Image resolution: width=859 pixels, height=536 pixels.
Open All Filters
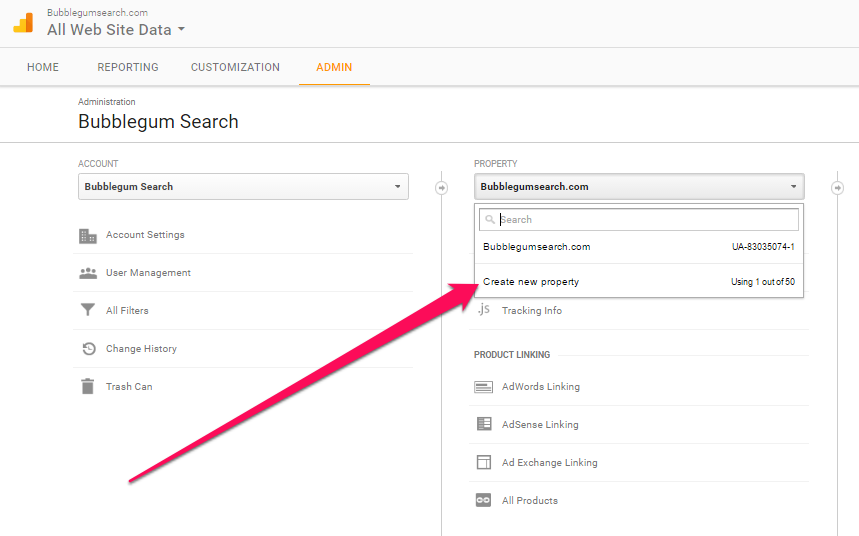point(127,310)
